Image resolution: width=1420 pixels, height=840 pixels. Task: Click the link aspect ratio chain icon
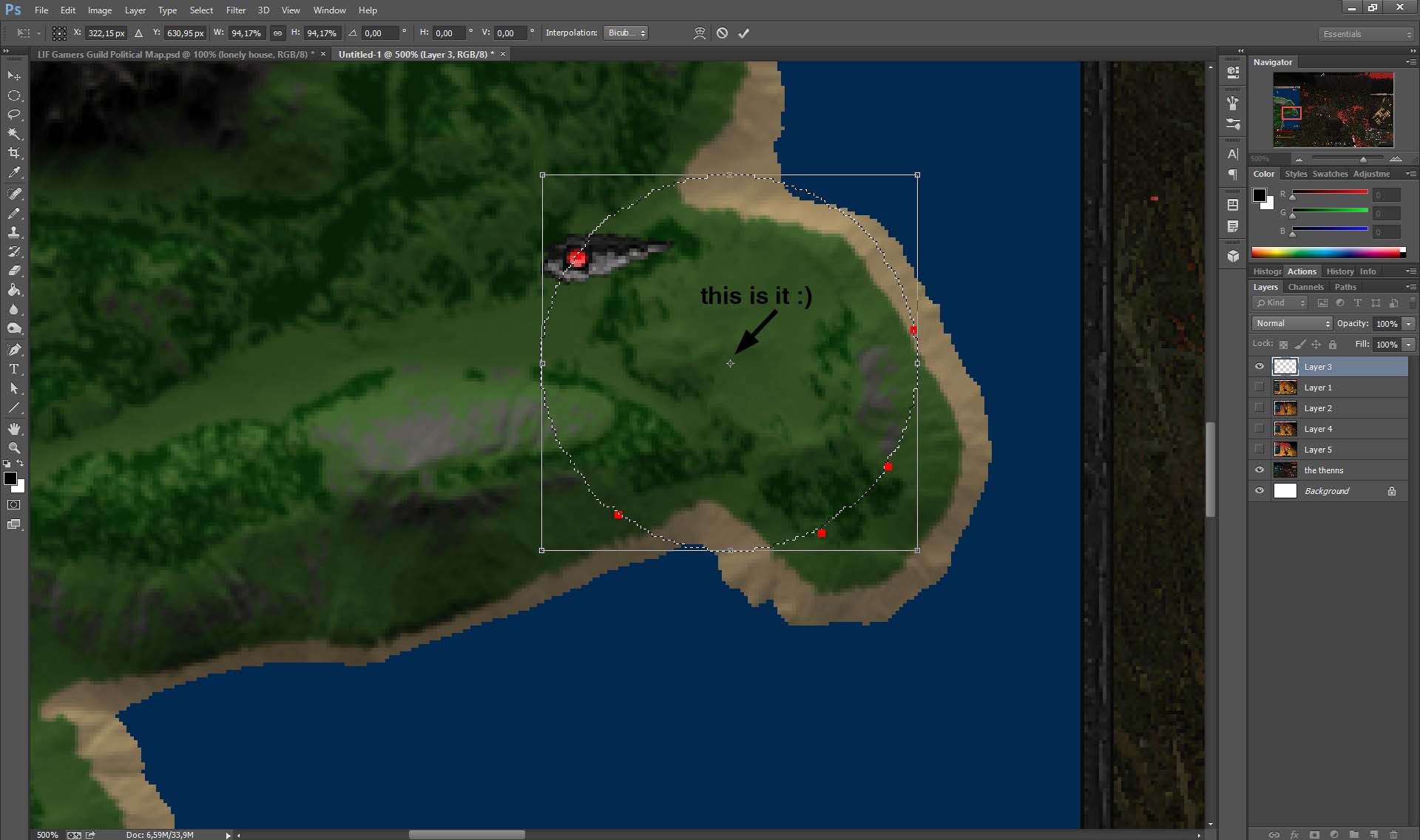coord(277,33)
